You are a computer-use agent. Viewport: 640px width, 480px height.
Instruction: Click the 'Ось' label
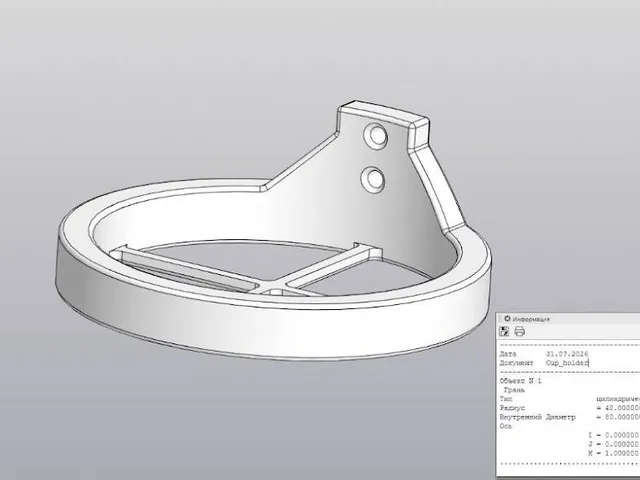coord(506,426)
